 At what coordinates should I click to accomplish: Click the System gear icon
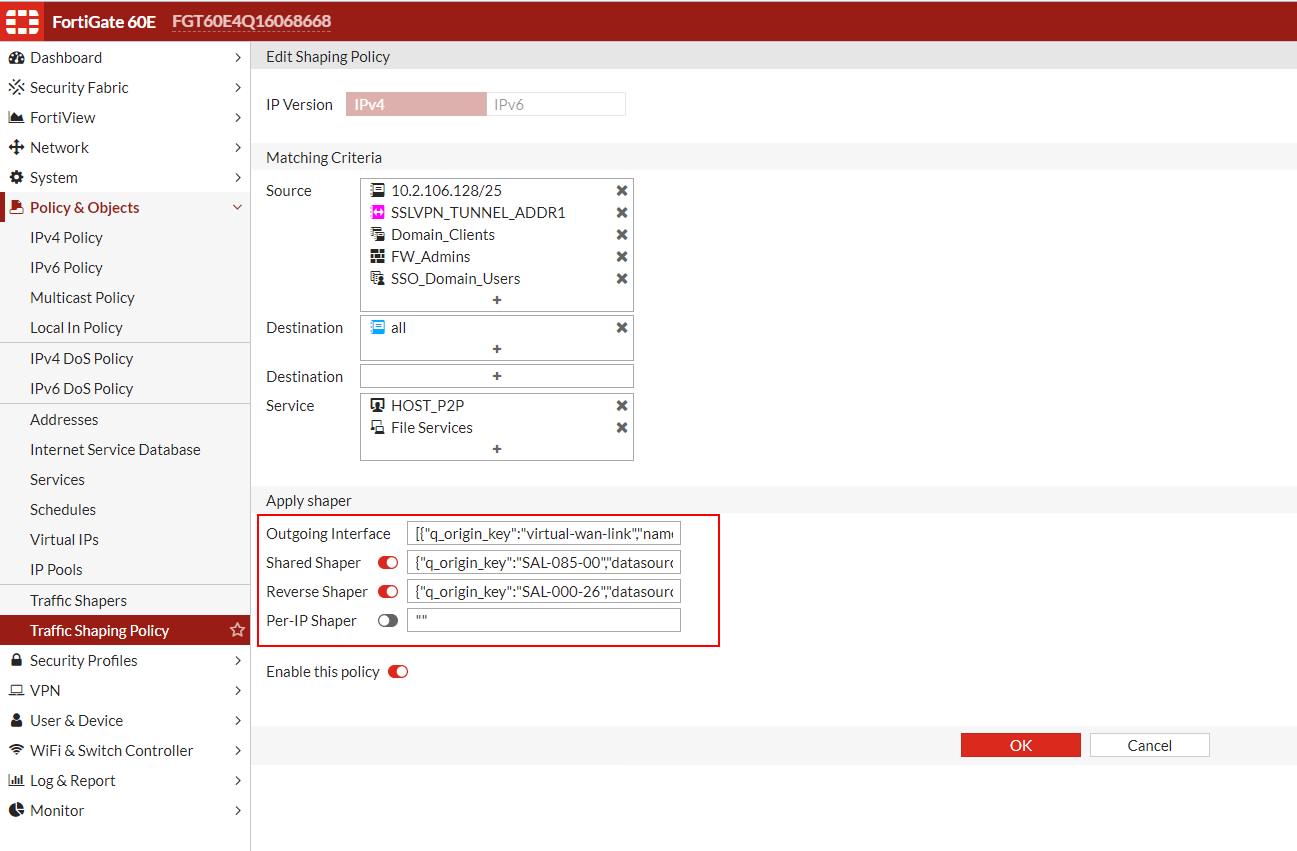(x=16, y=178)
